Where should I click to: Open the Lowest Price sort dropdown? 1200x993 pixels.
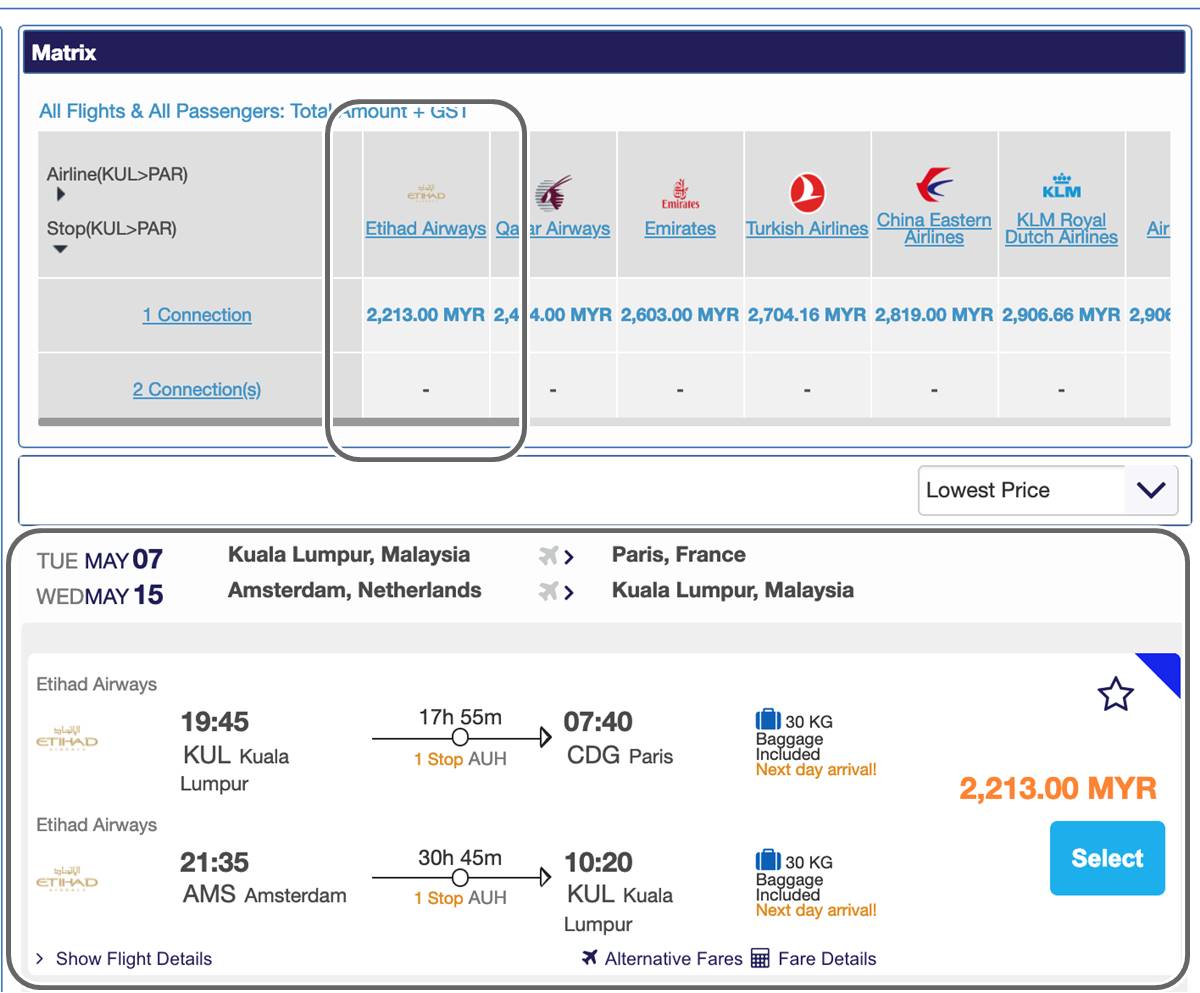[1048, 490]
